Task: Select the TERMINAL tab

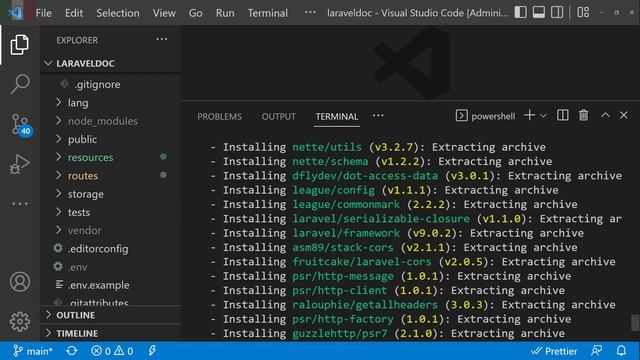Action: 337,117
